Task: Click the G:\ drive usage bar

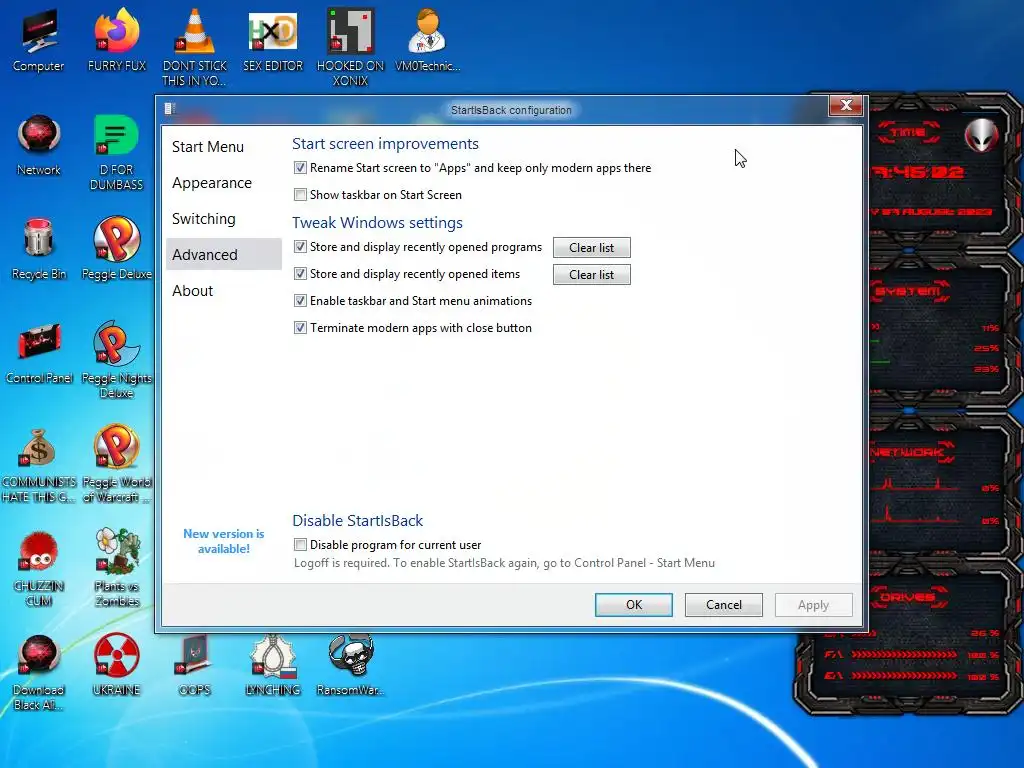Action: (904, 676)
